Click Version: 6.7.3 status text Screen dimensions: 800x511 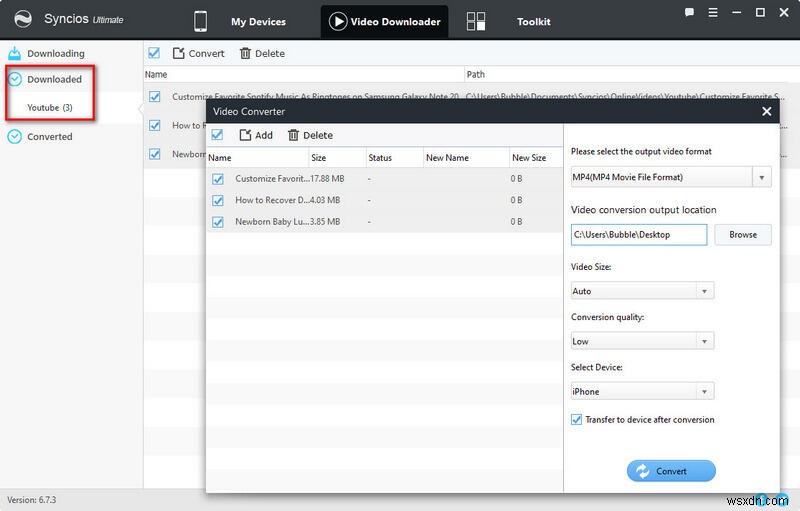(32, 500)
